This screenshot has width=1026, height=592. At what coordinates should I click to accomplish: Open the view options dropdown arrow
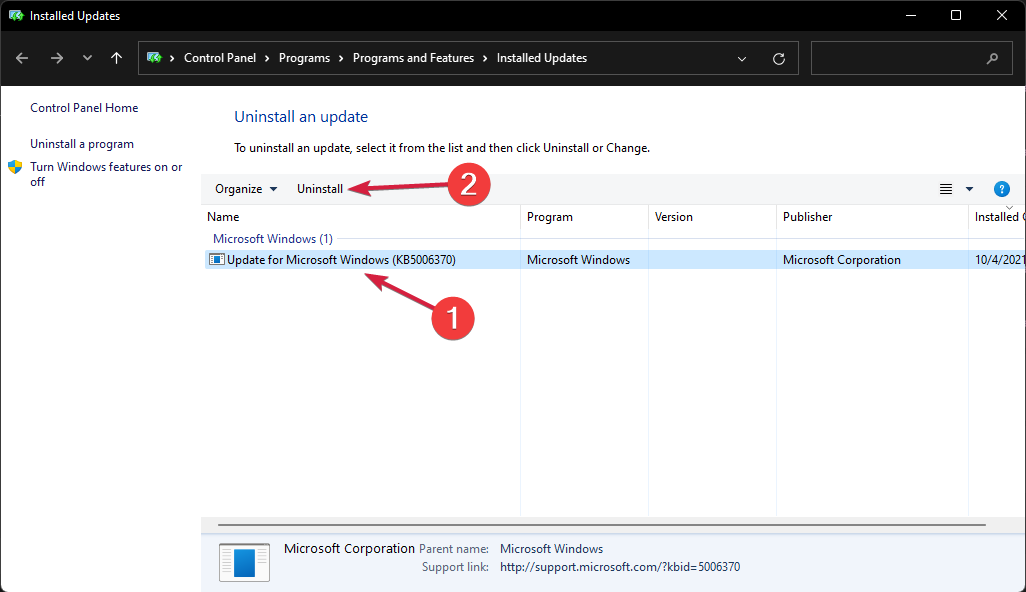click(970, 189)
